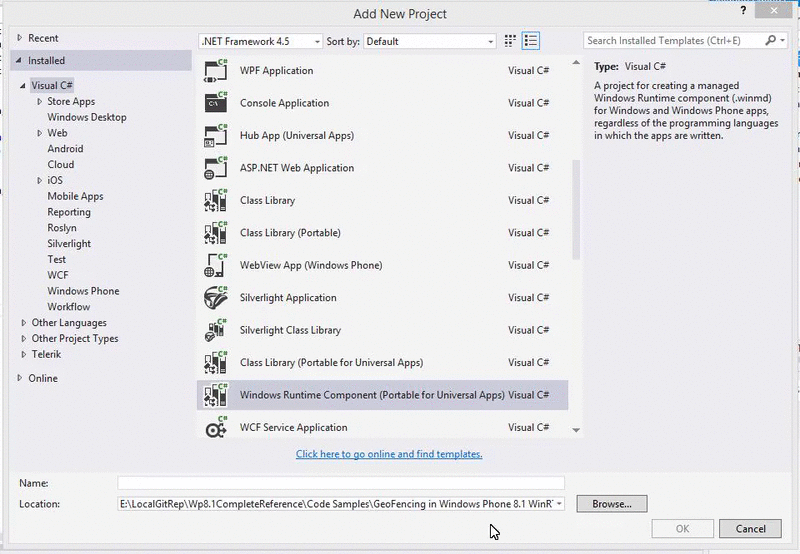Click the Hub App (Universal Apps) icon
The image size is (800, 554).
(x=215, y=135)
